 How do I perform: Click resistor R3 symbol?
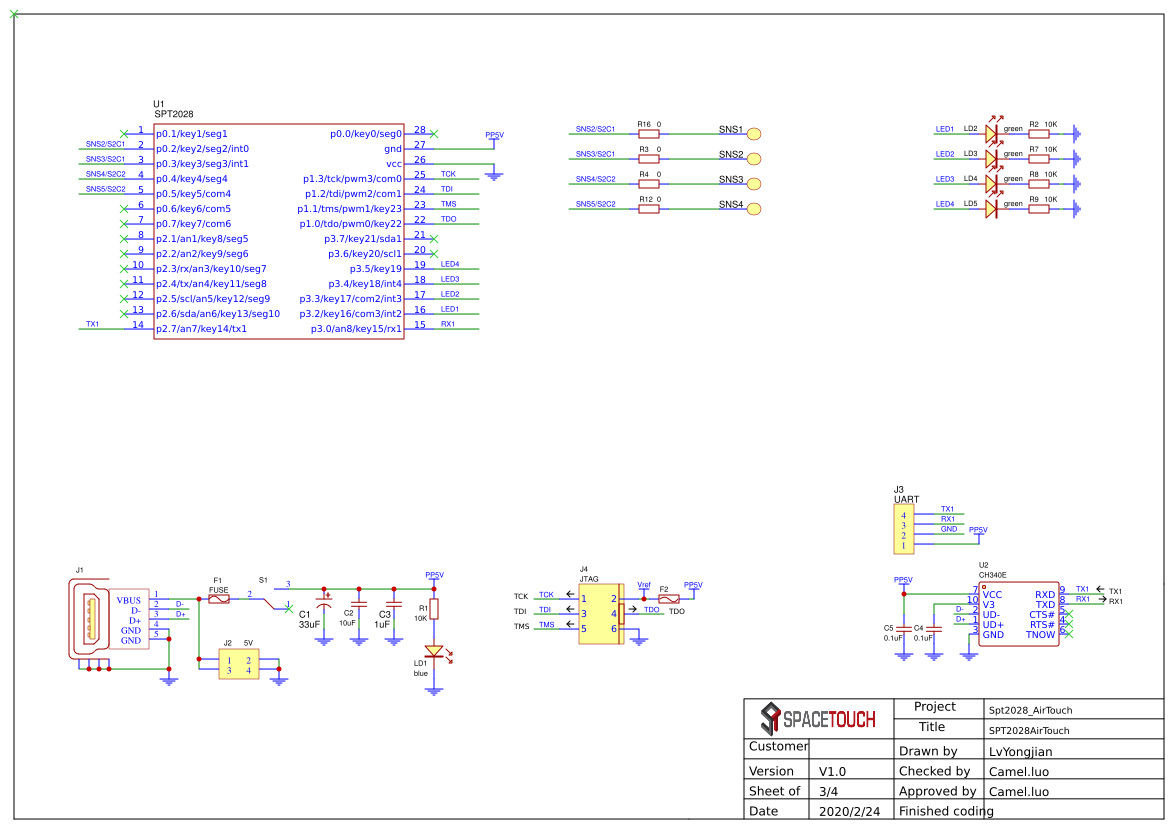648,159
